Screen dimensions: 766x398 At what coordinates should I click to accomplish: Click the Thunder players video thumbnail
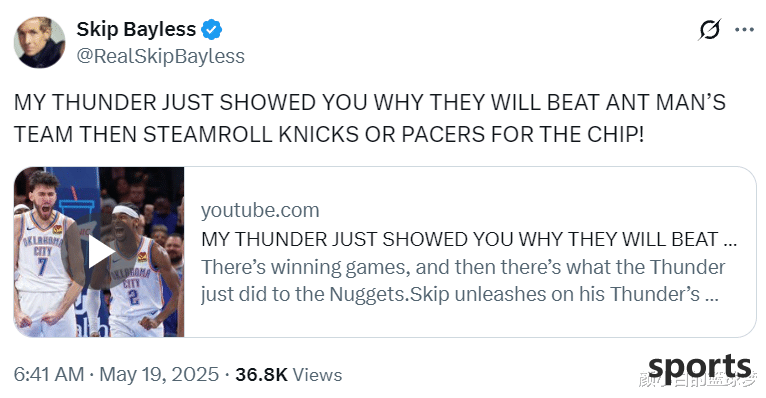click(99, 252)
